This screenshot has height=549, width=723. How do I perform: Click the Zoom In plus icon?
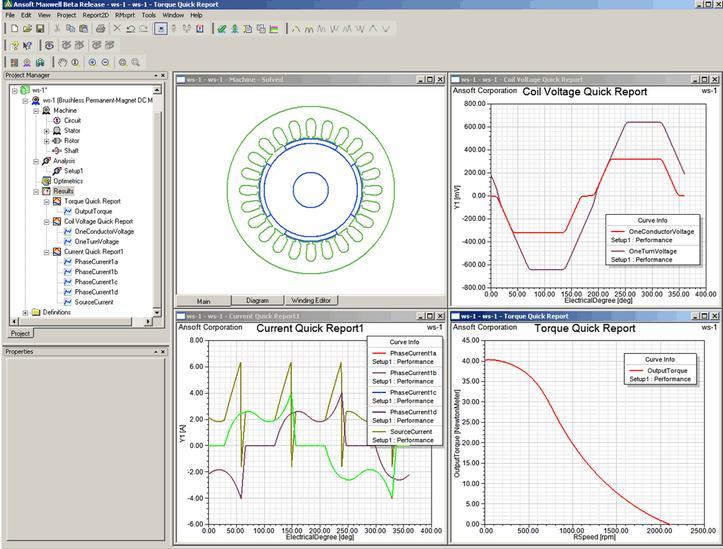92,62
